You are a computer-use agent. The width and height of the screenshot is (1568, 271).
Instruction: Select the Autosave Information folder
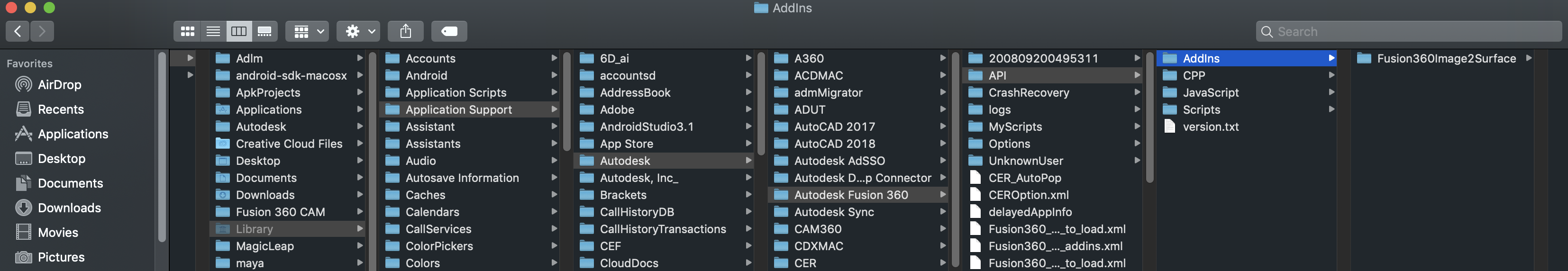(x=469, y=178)
